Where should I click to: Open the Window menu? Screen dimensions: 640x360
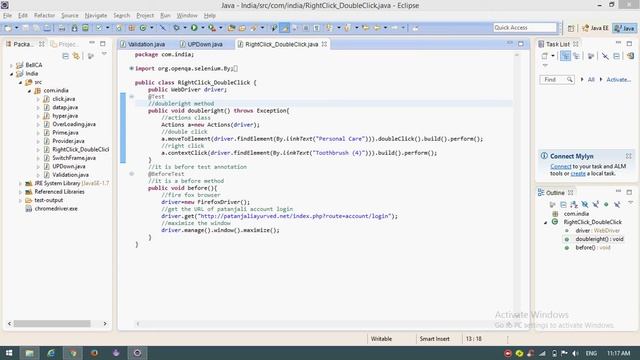[187, 16]
